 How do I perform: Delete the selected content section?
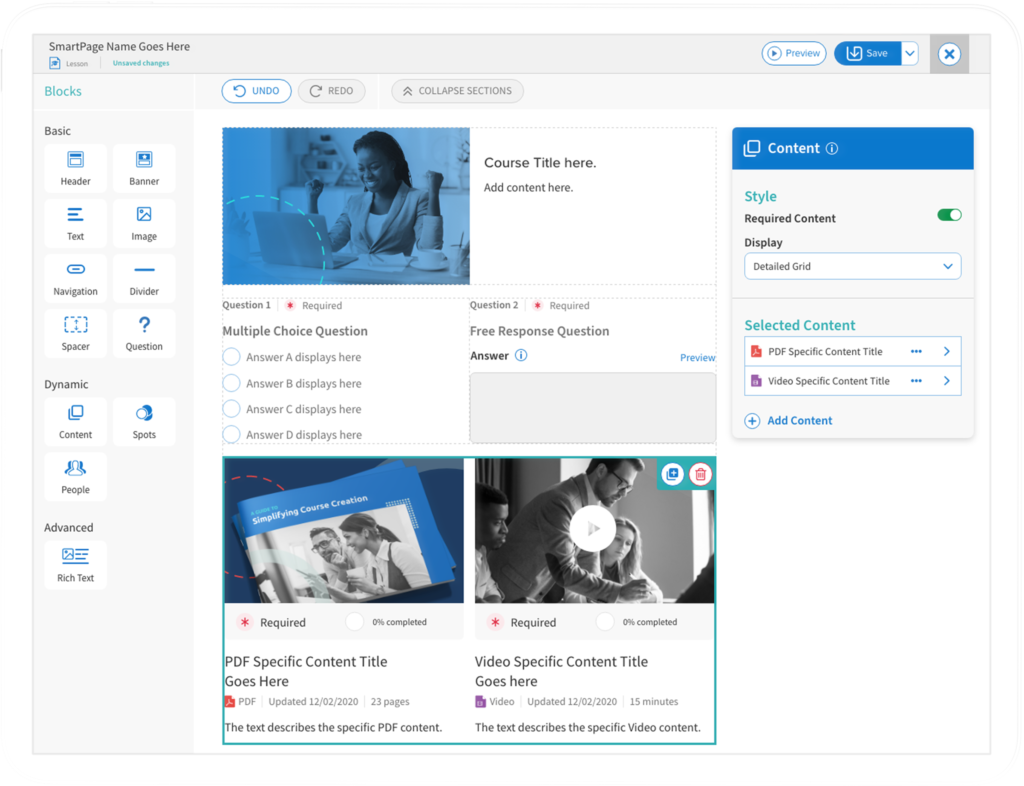[x=700, y=474]
